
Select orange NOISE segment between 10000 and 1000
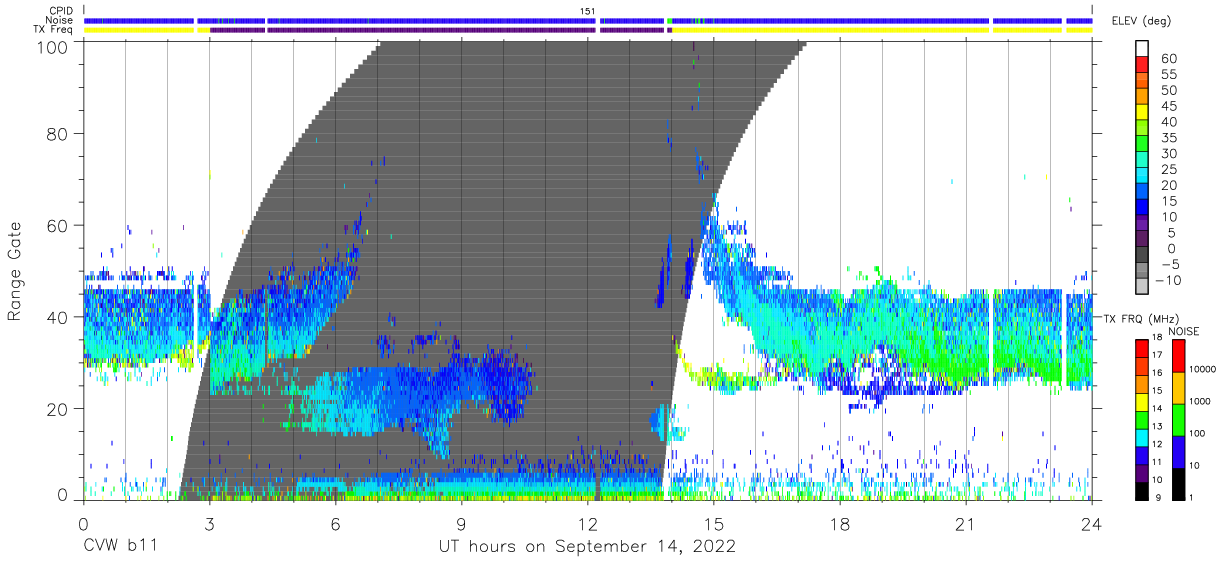click(1178, 388)
